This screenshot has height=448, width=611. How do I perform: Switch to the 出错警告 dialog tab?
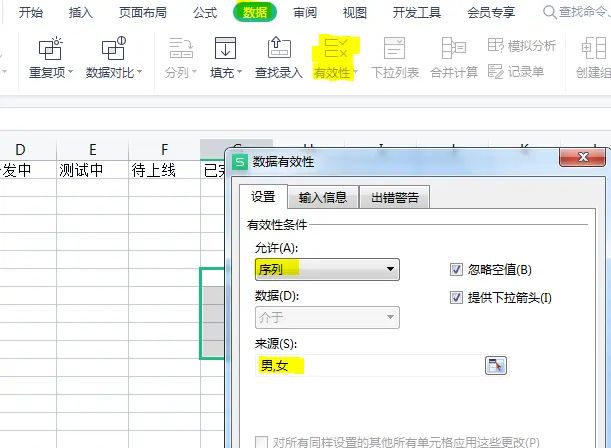395,197
